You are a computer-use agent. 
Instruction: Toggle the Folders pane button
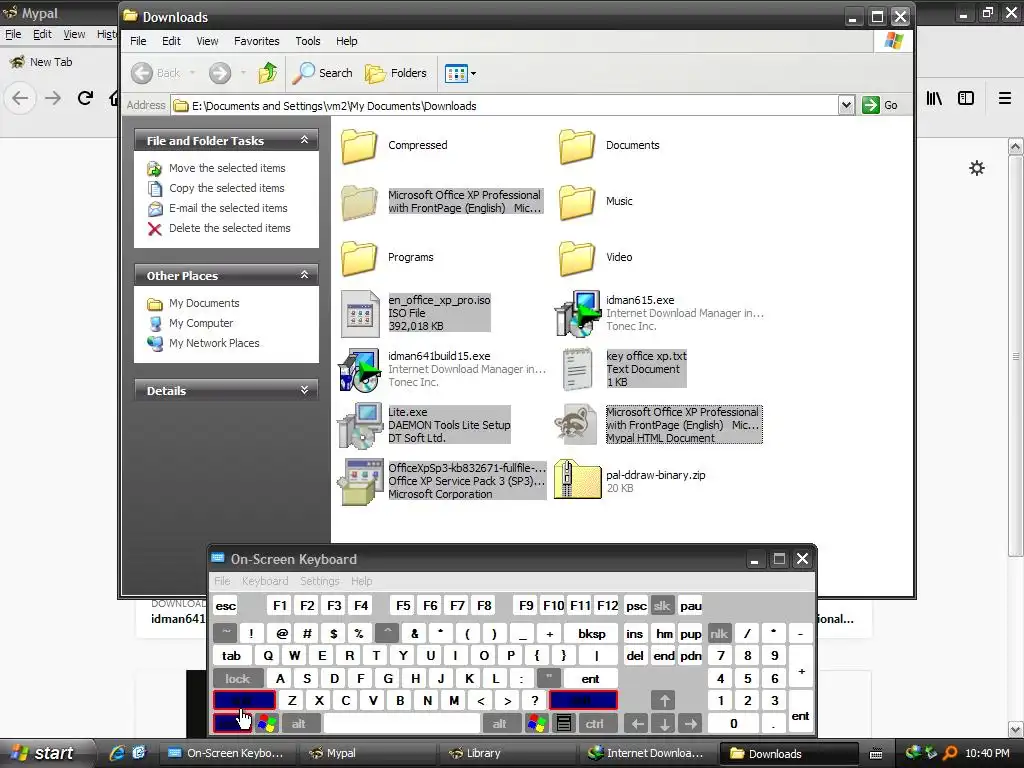(396, 73)
